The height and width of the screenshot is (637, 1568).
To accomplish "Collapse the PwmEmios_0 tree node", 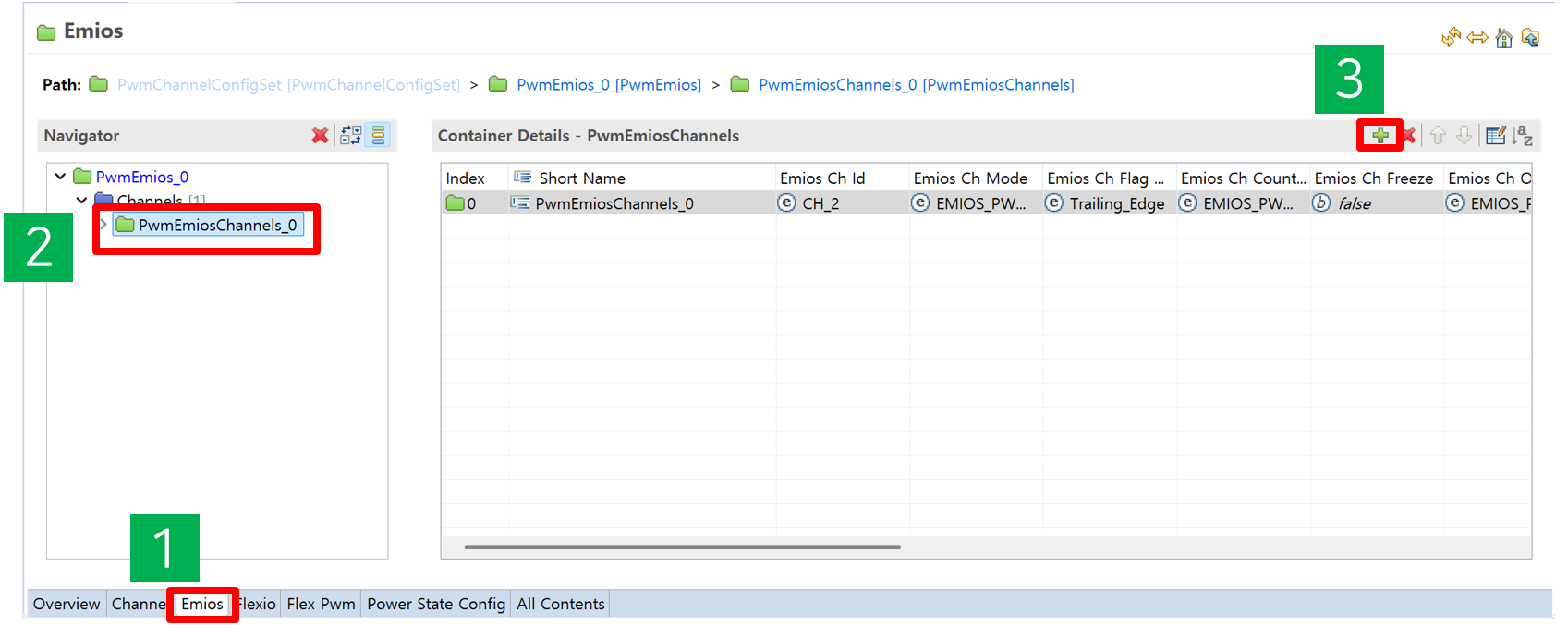I will coord(60,177).
